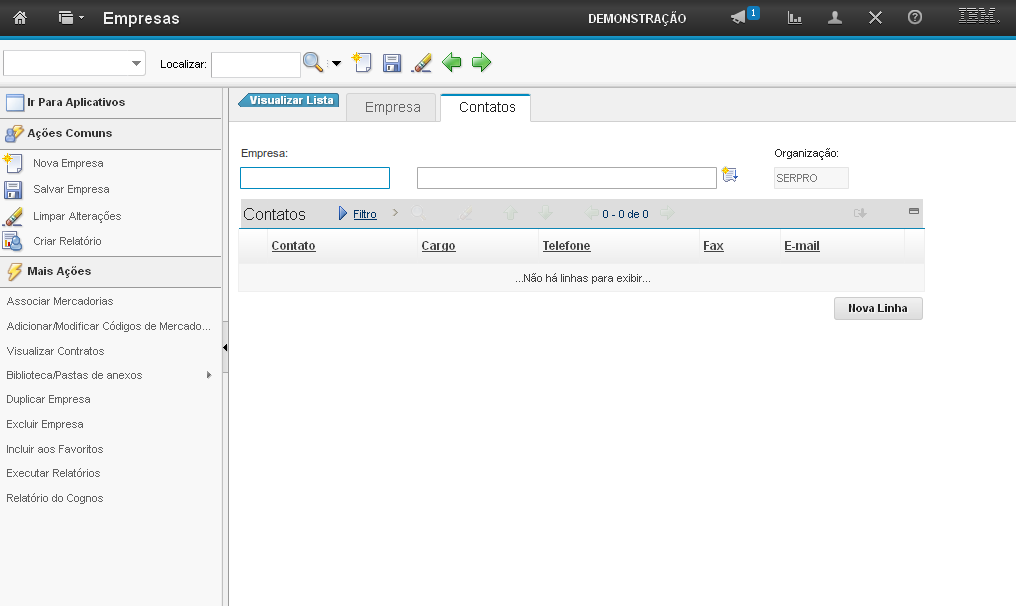1016x607 pixels.
Task: Open the Filtro link in Contatos
Action: click(x=364, y=214)
